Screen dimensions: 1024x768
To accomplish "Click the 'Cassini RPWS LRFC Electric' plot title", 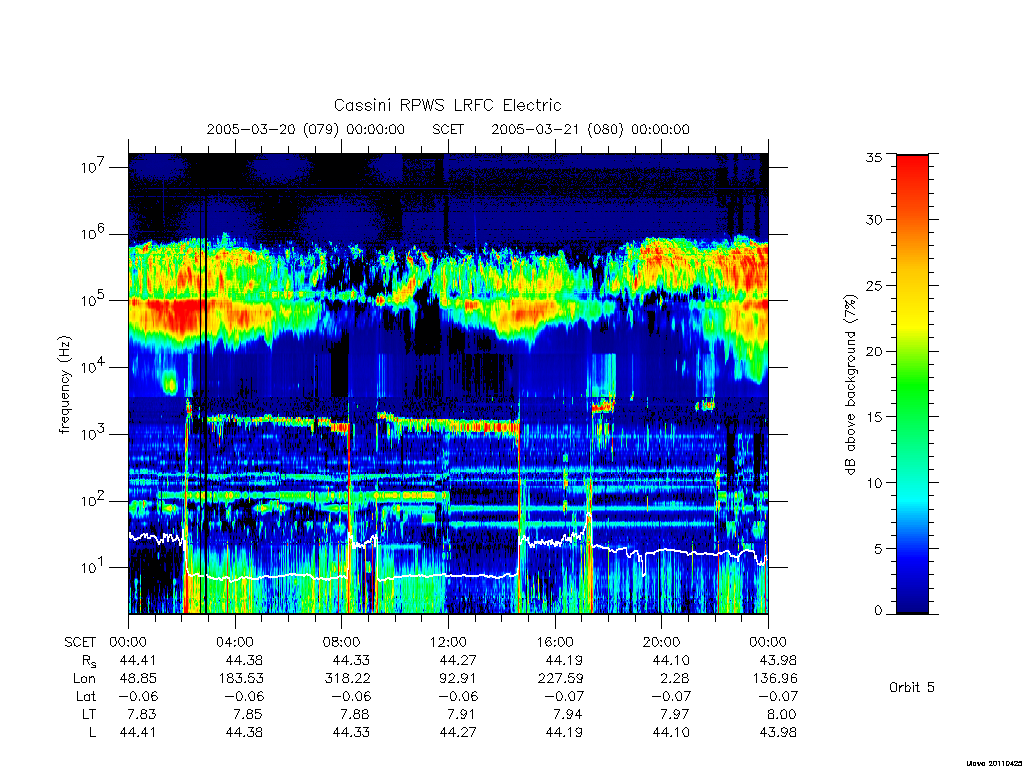I will coord(447,105).
